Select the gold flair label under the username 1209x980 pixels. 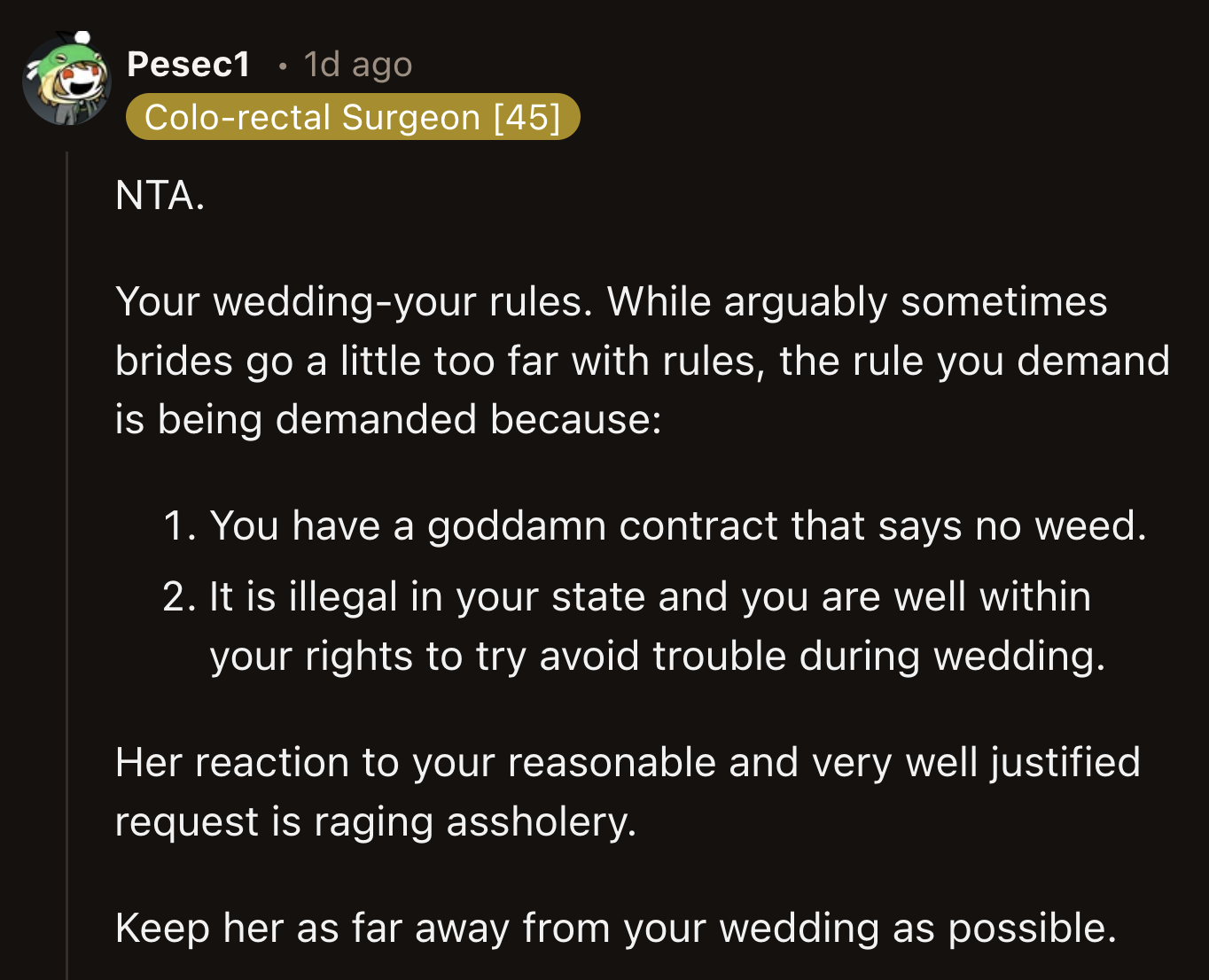point(353,116)
